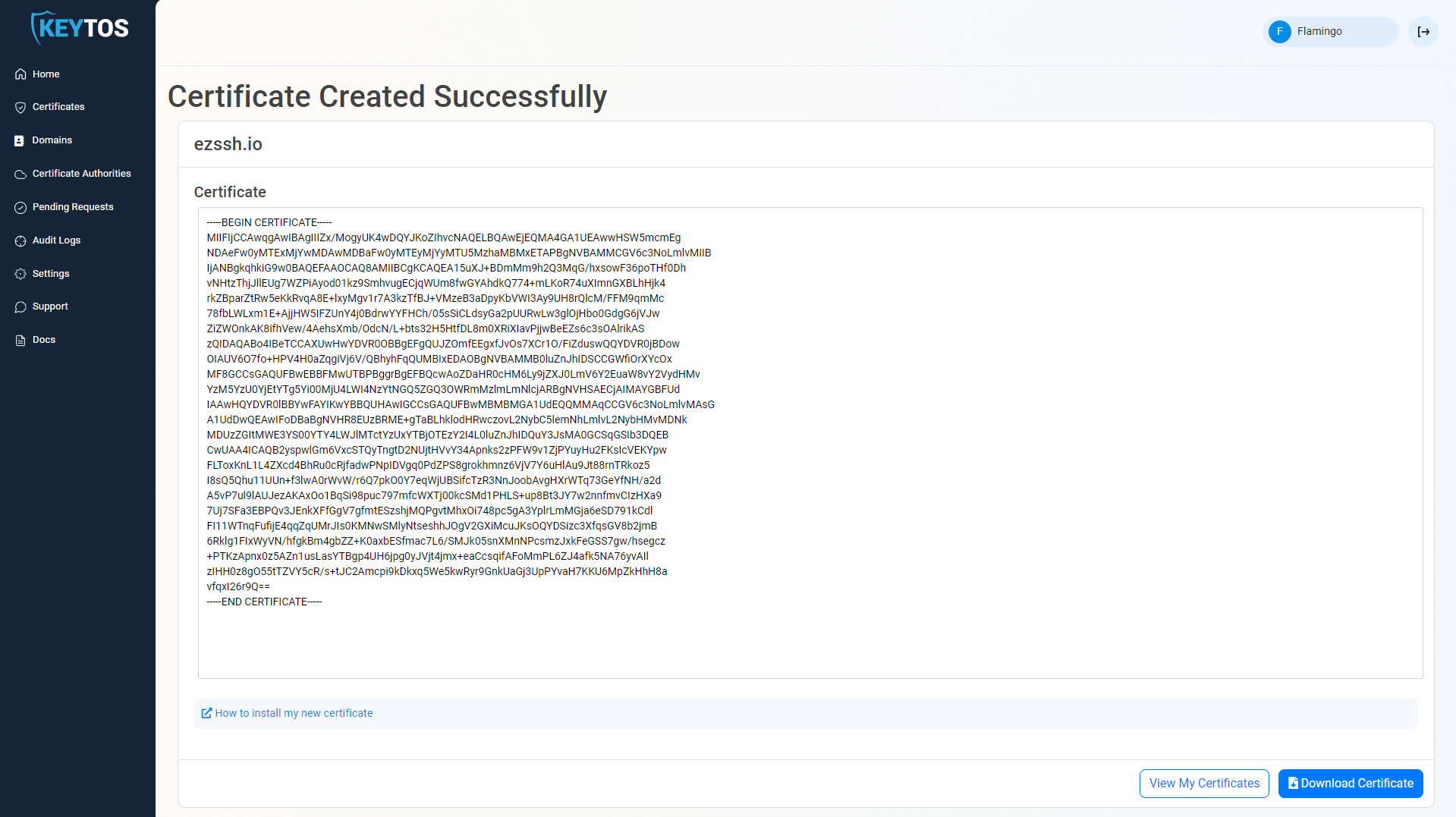Click the external link icon beside install instructions
This screenshot has height=817, width=1456.
pos(206,713)
